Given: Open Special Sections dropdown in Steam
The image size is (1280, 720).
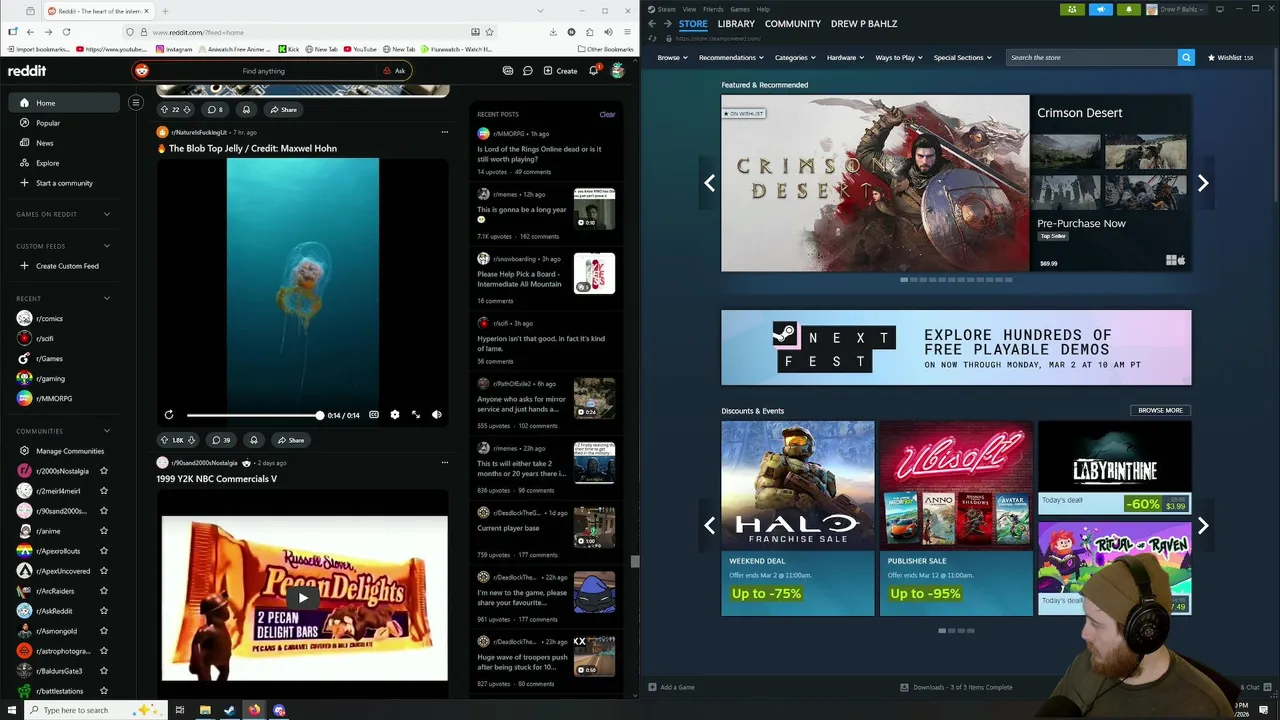Looking at the screenshot, I should coord(962,58).
